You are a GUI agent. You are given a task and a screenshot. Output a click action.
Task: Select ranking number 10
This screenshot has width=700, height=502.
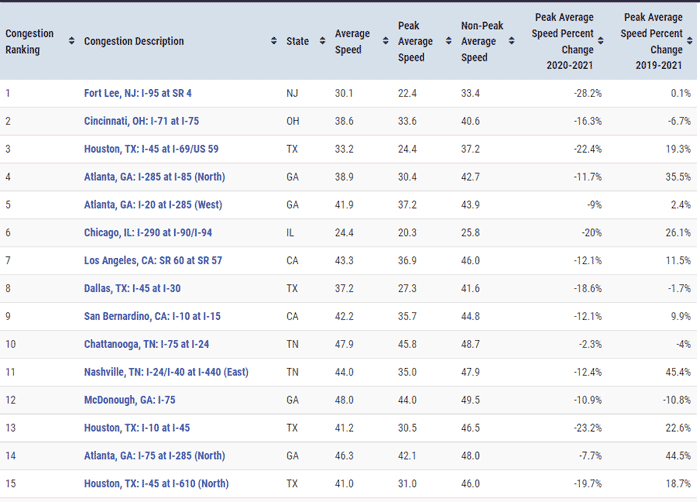click(x=11, y=344)
